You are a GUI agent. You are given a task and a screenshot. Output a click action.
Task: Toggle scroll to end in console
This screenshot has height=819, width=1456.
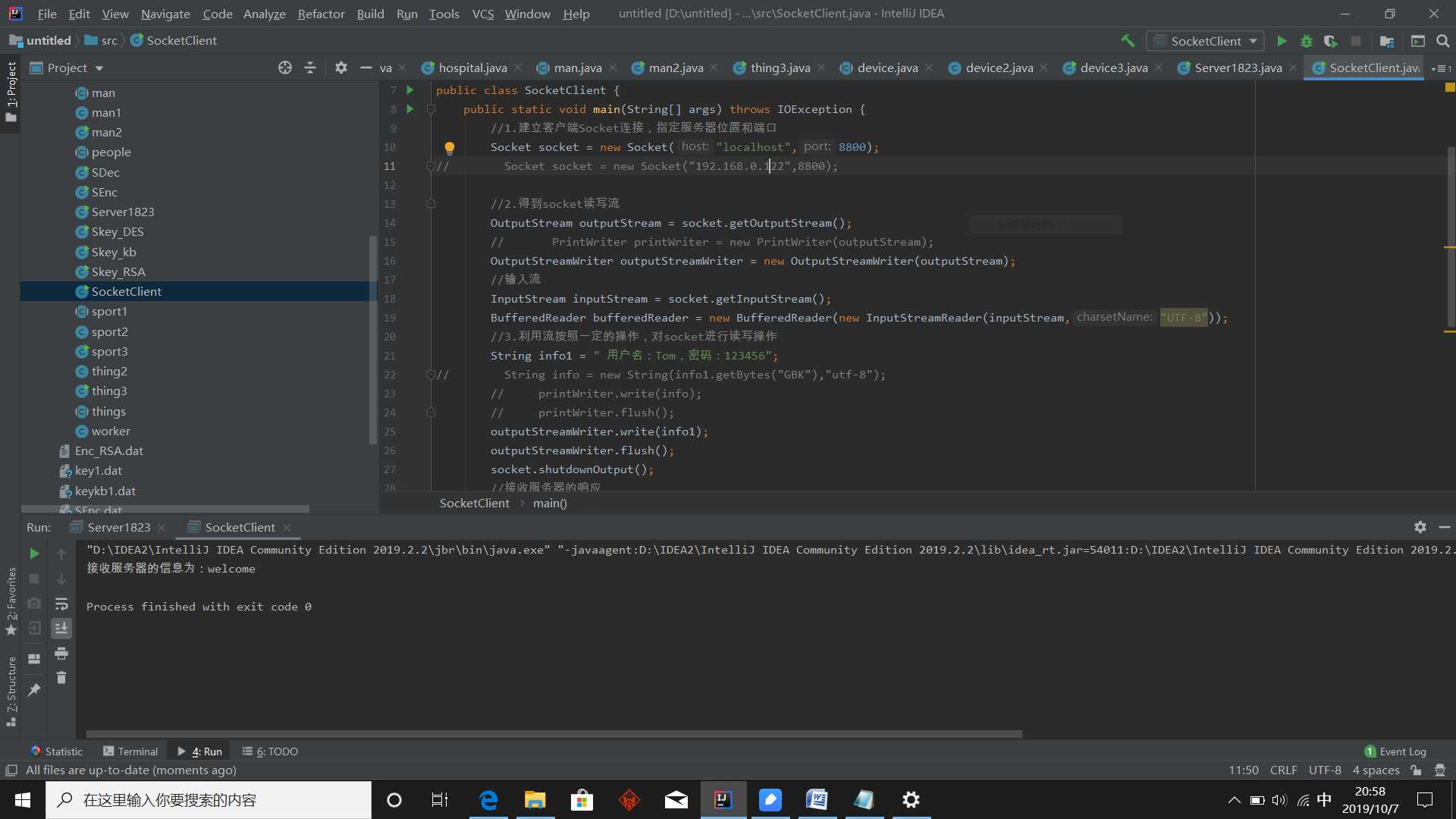tap(61, 628)
